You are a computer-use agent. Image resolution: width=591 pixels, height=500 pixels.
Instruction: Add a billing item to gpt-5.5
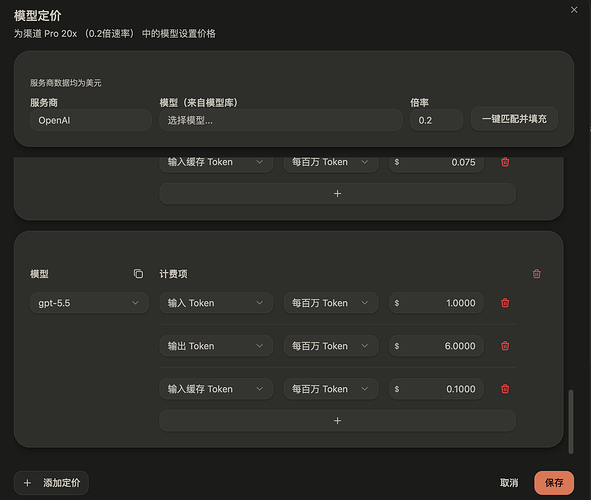(337, 420)
